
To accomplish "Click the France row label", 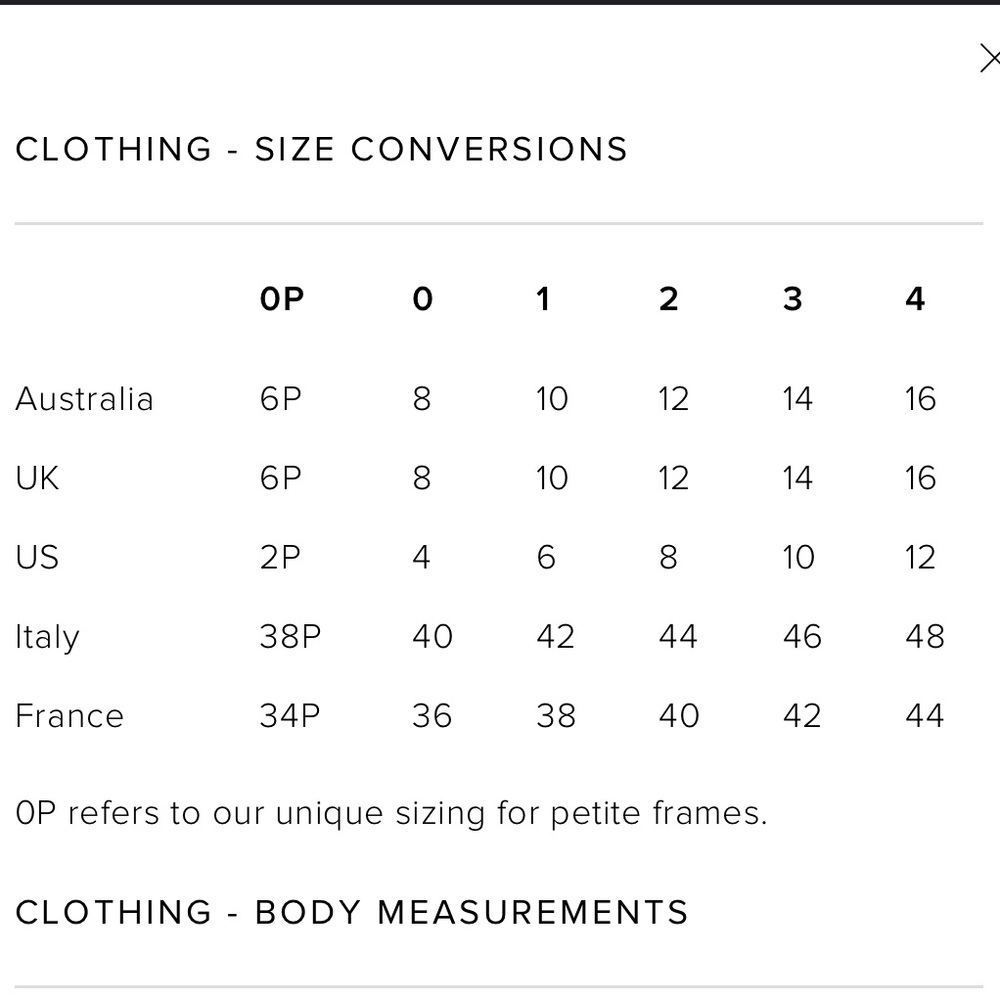I will (69, 716).
